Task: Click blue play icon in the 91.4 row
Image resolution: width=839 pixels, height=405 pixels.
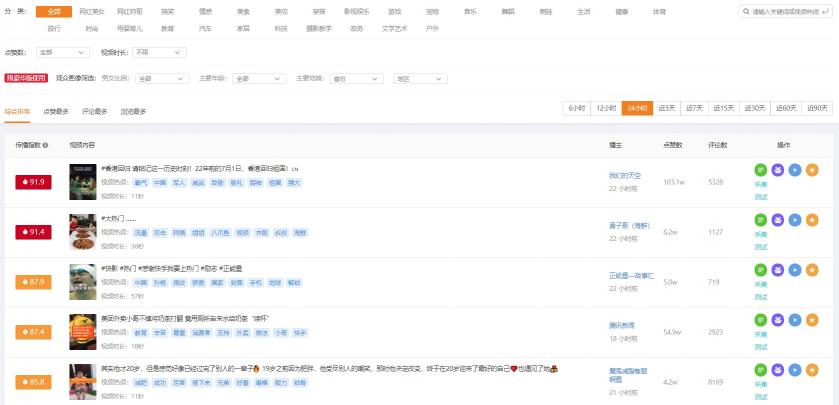Action: click(x=795, y=220)
